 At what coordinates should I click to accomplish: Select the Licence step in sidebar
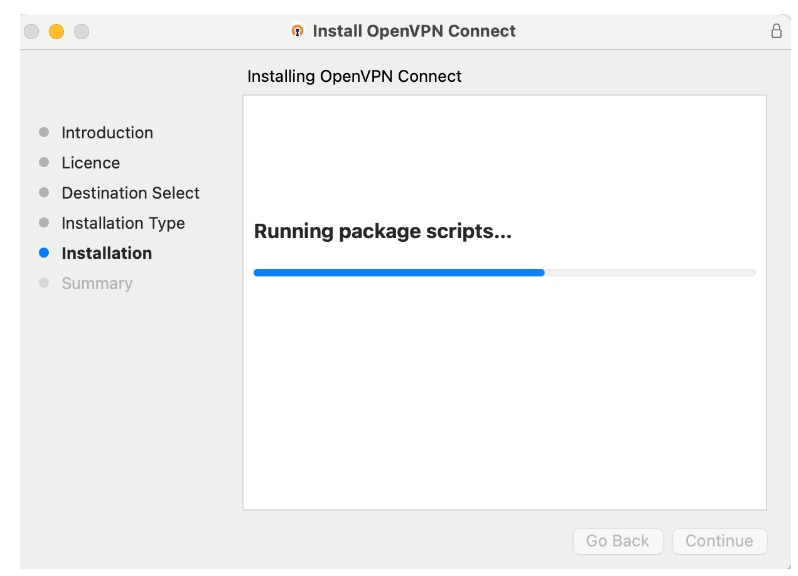90,162
